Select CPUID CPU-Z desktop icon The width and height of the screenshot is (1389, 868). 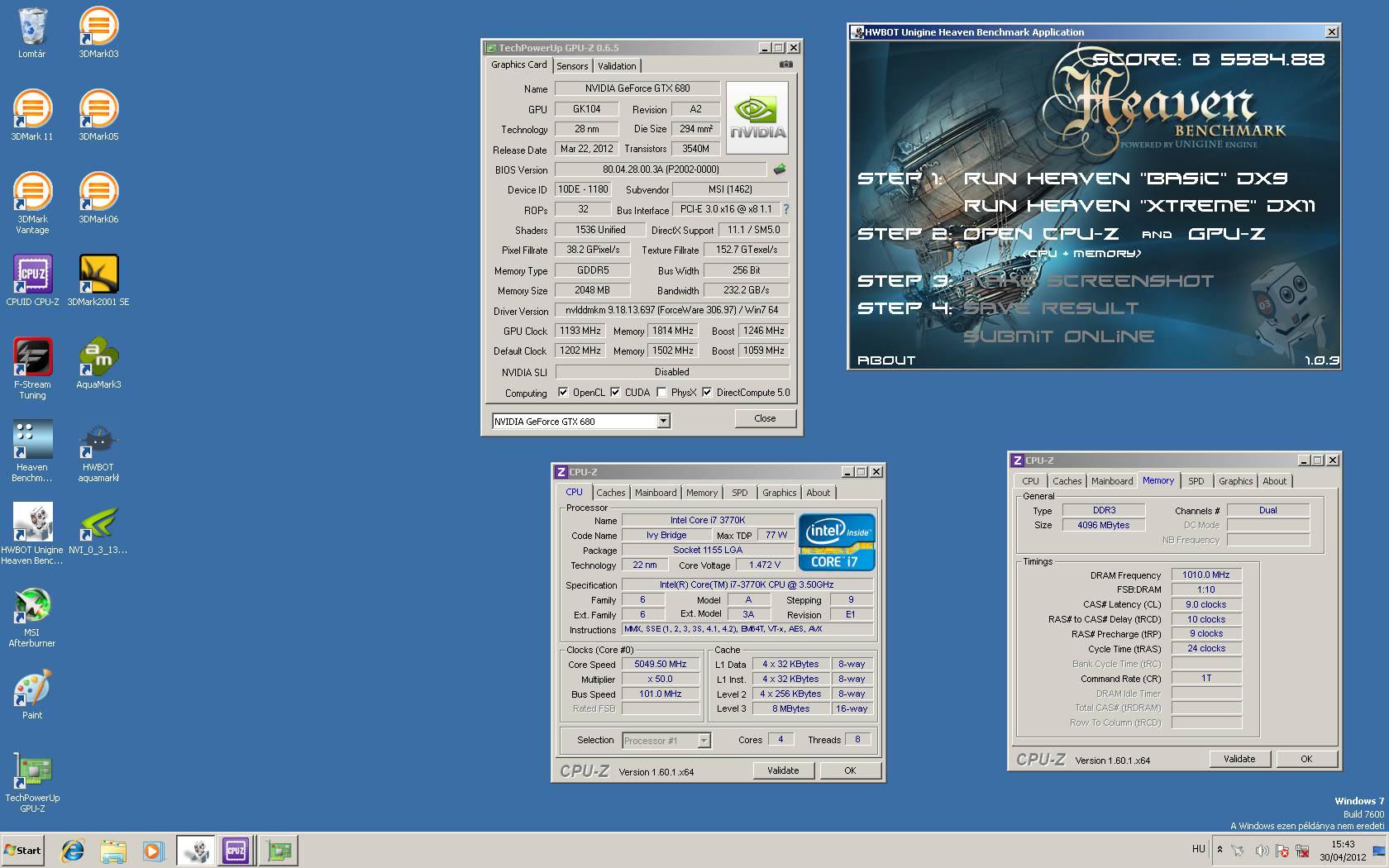tap(32, 281)
